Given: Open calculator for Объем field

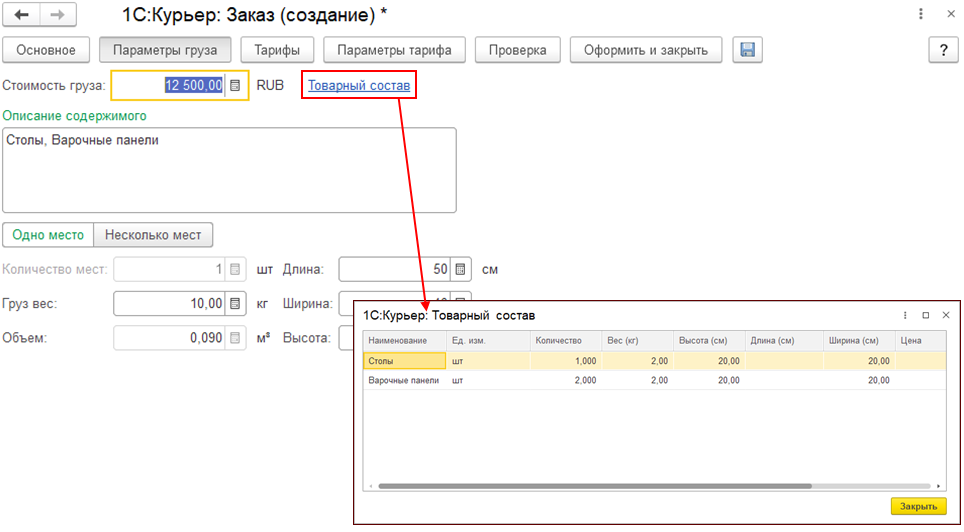Looking at the screenshot, I should pyautogui.click(x=235, y=338).
